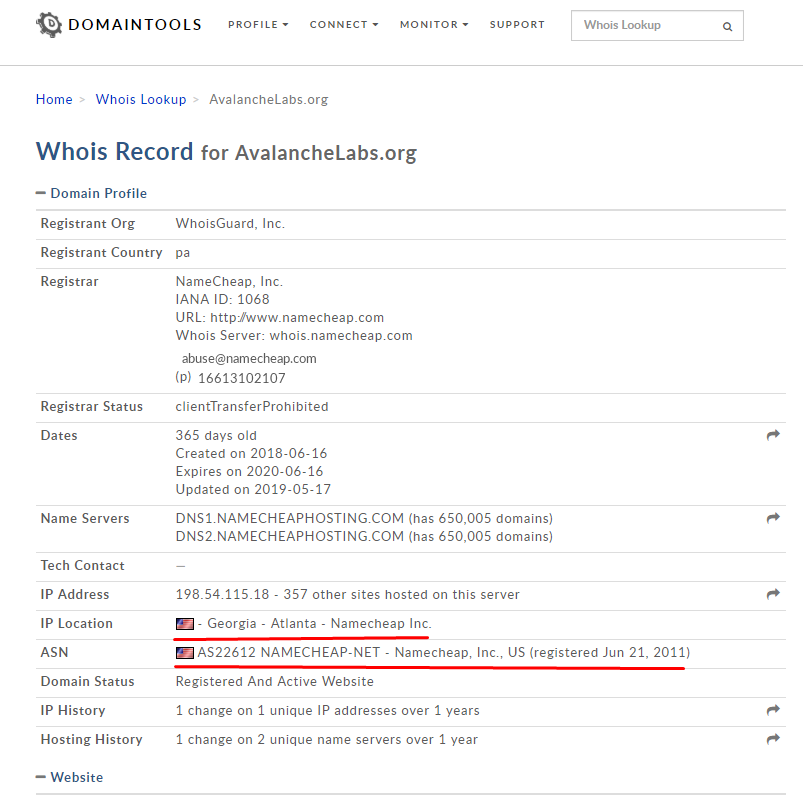This screenshot has width=803, height=798.
Task: Click the share arrow on the Dates row
Action: pyautogui.click(x=771, y=435)
